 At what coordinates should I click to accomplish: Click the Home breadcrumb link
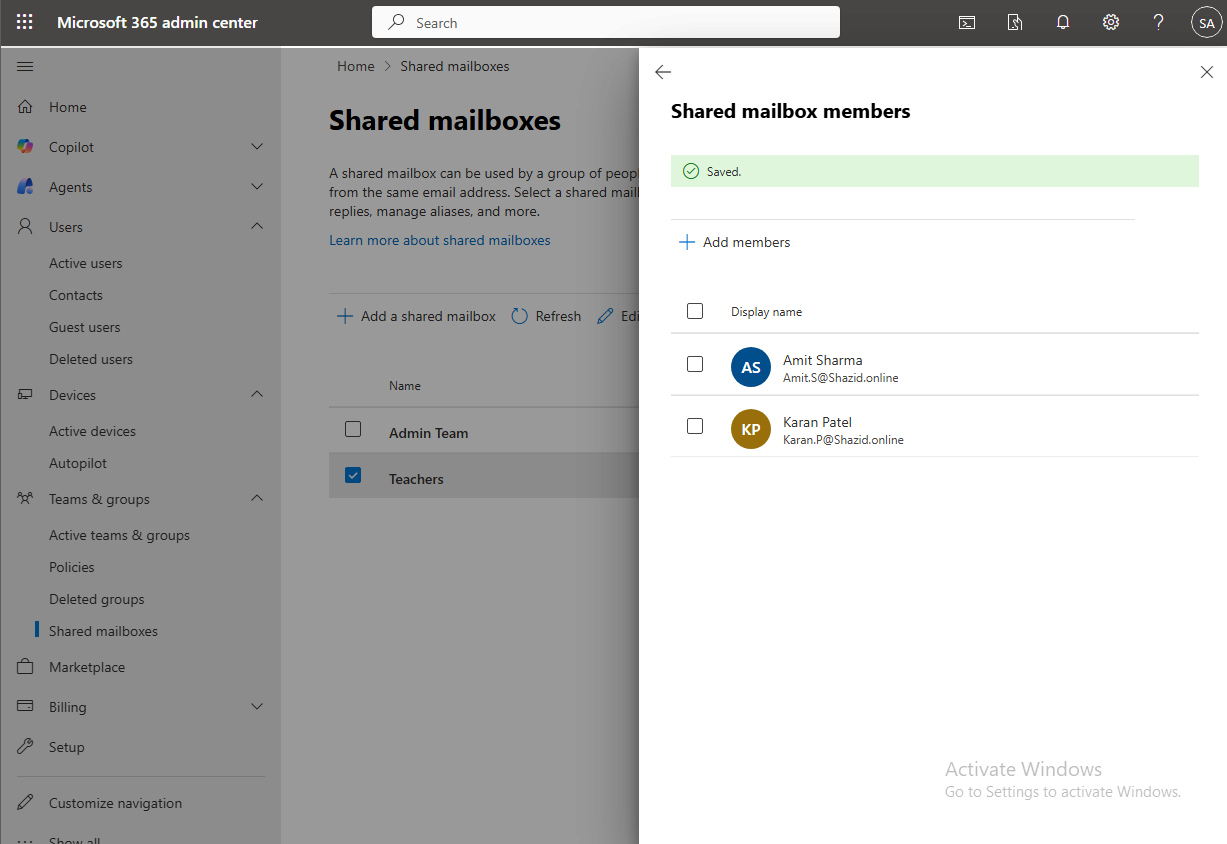click(x=356, y=66)
